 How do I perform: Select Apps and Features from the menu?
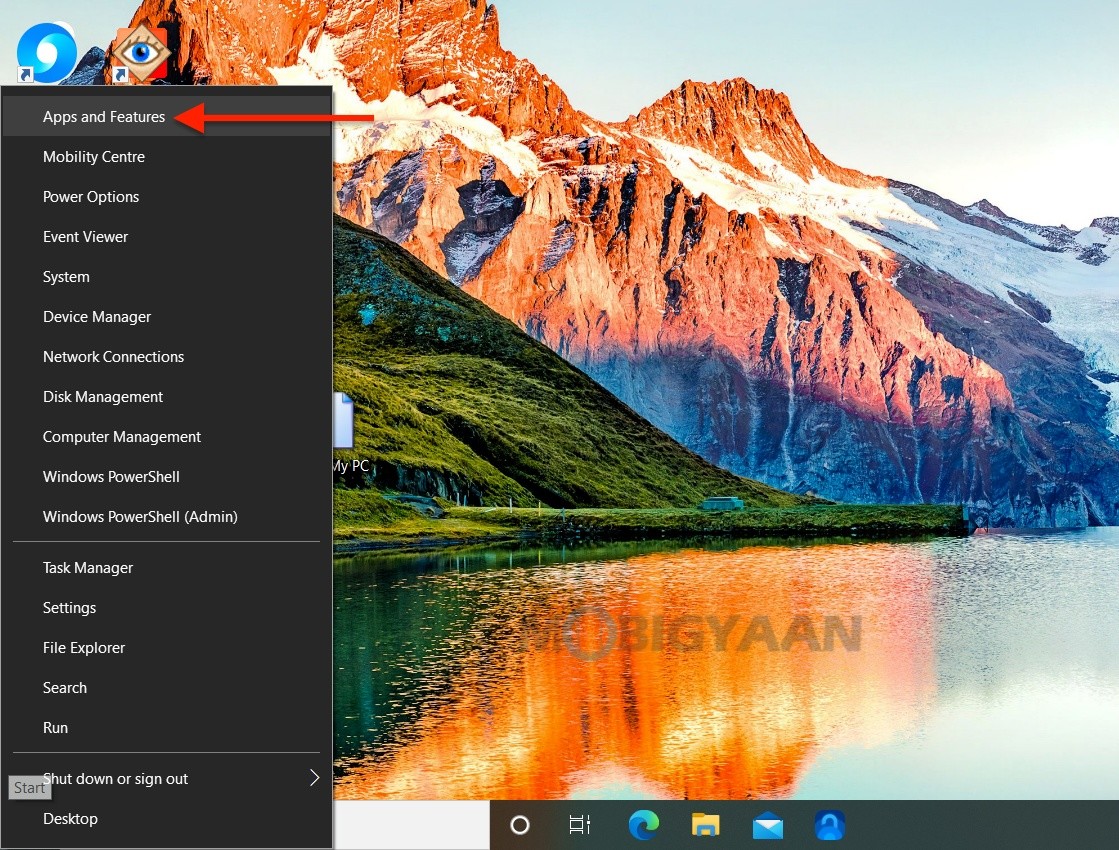[x=103, y=116]
